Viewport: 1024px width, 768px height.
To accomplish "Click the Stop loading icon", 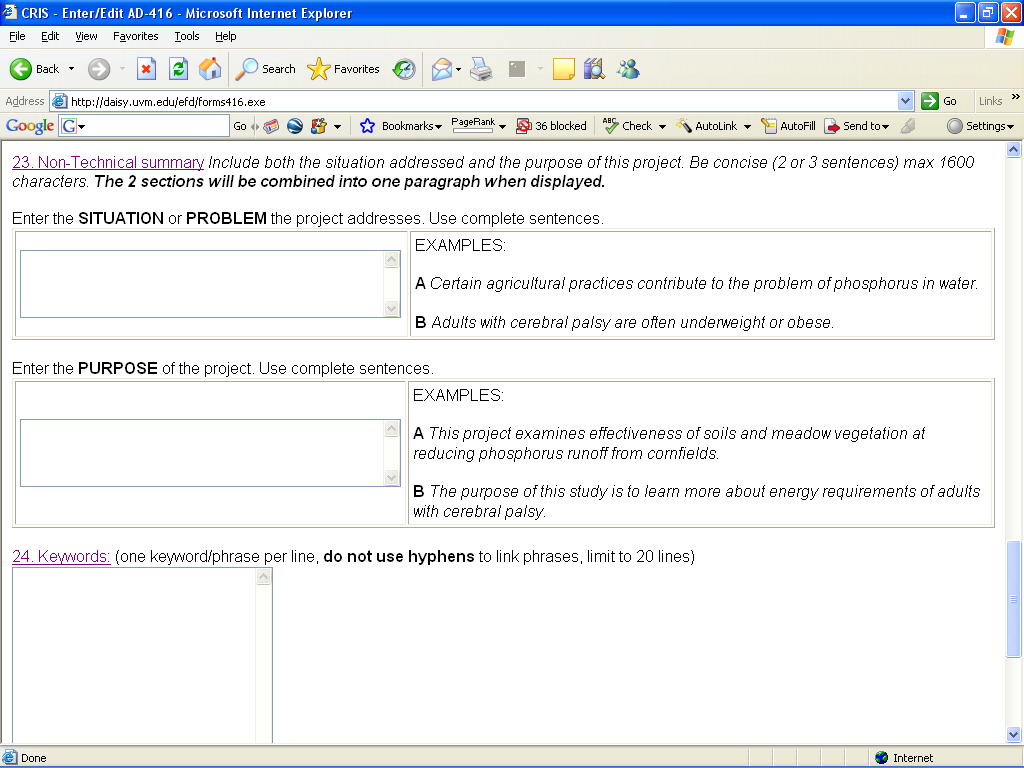I will click(146, 69).
